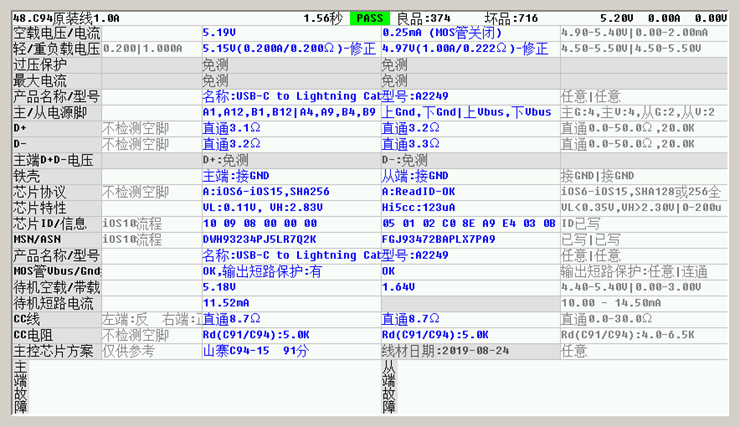Select the 山寨C94-15 91分 chip result

(256, 351)
